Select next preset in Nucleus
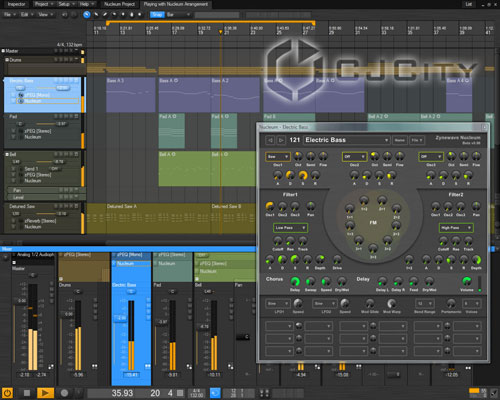This screenshot has height=400, width=500. point(281,140)
